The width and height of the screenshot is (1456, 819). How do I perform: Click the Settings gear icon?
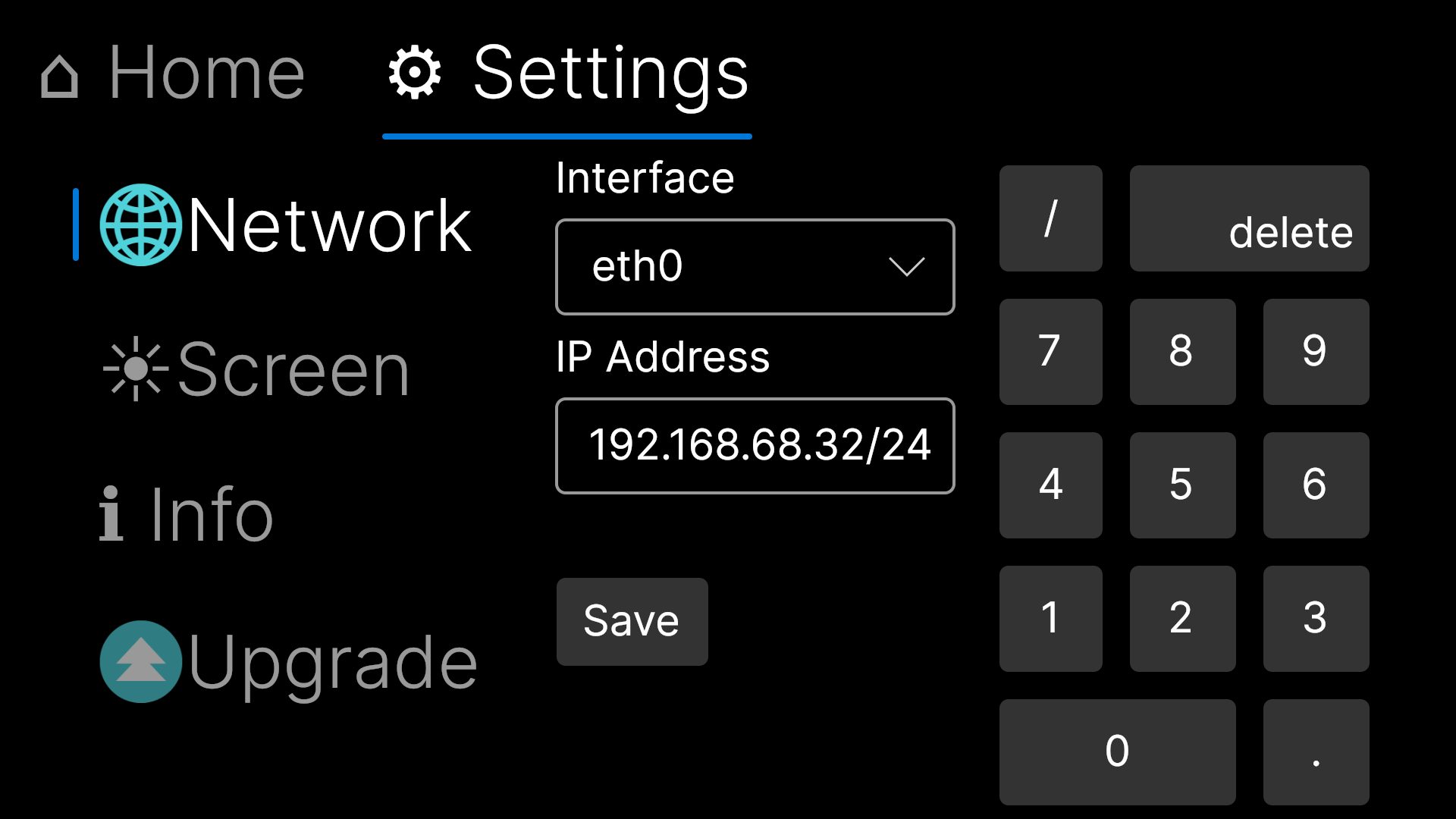point(414,73)
